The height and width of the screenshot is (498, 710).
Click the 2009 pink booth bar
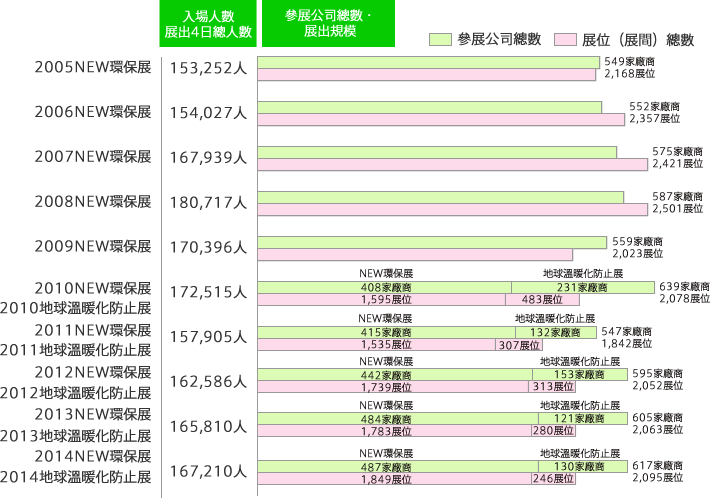415,254
